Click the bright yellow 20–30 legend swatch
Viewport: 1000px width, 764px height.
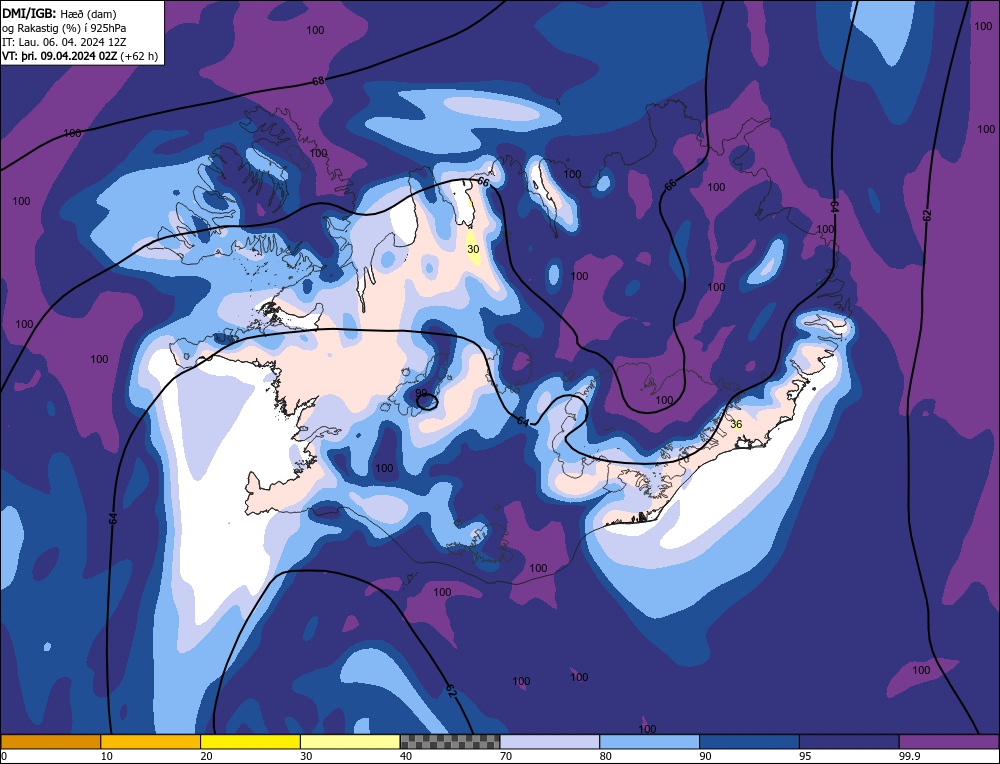(x=251, y=741)
